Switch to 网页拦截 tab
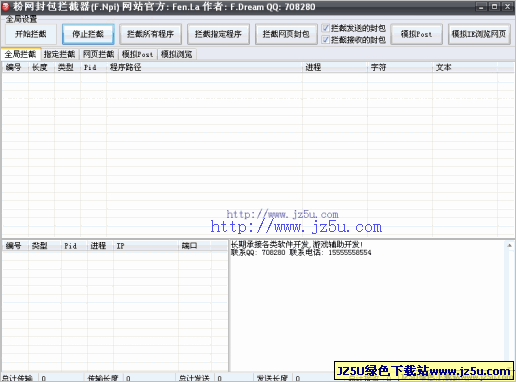516x382 pixels. pyautogui.click(x=99, y=54)
